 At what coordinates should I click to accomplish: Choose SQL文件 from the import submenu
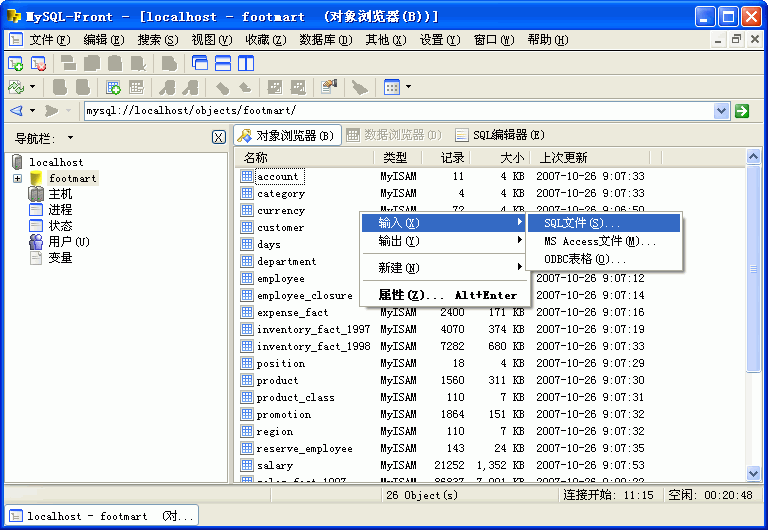[x=604, y=223]
